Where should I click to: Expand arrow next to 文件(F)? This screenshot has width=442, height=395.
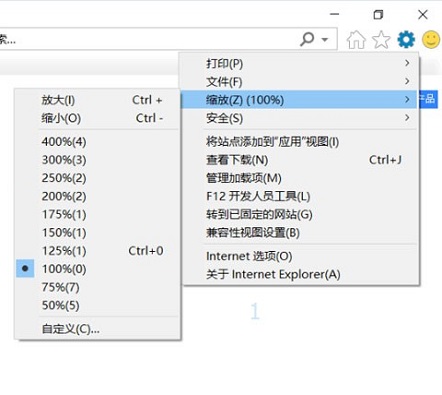(407, 81)
